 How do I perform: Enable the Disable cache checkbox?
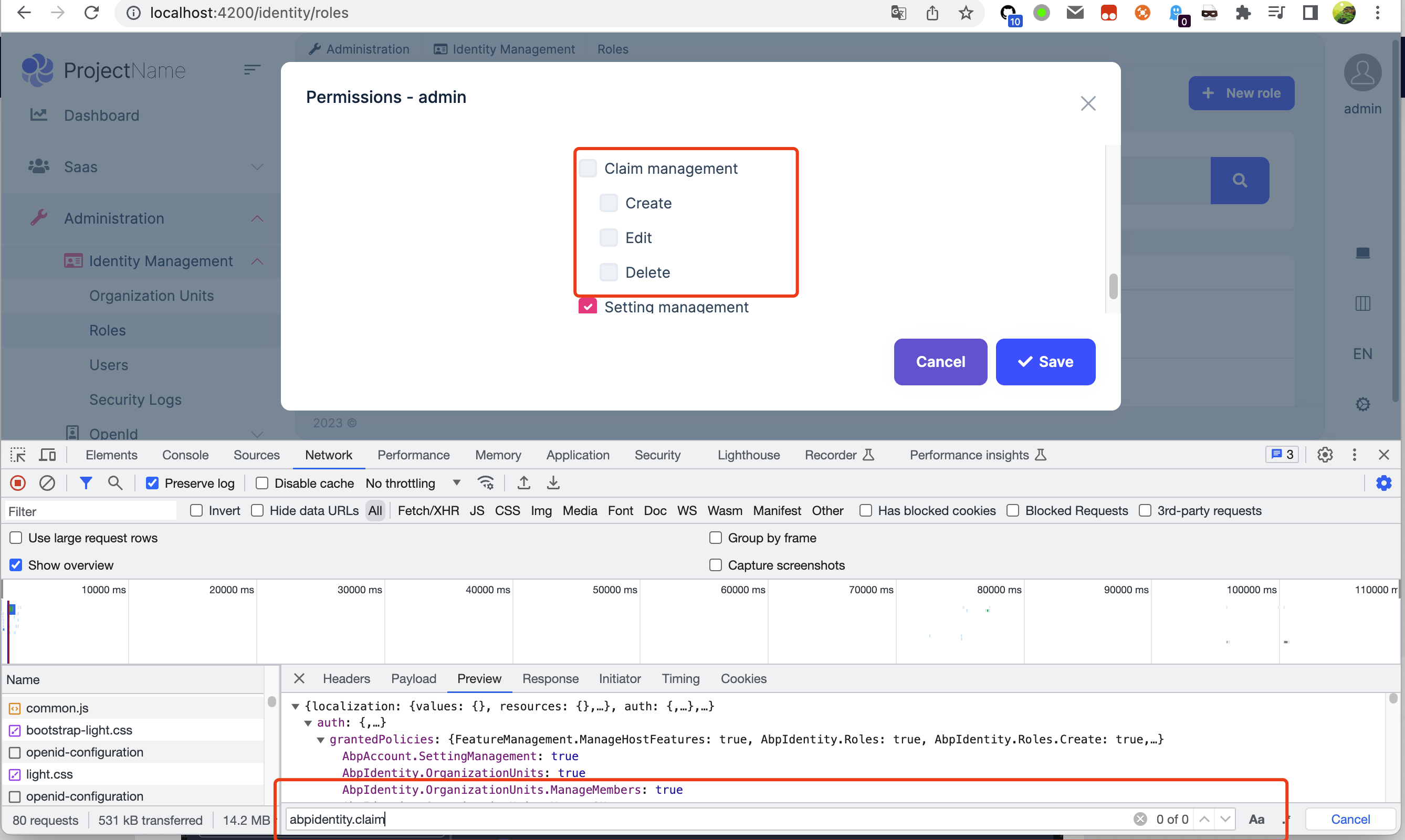[262, 483]
